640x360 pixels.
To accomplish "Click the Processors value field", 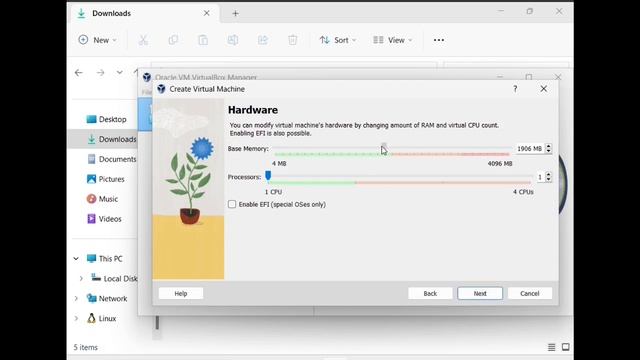I will click(540, 177).
